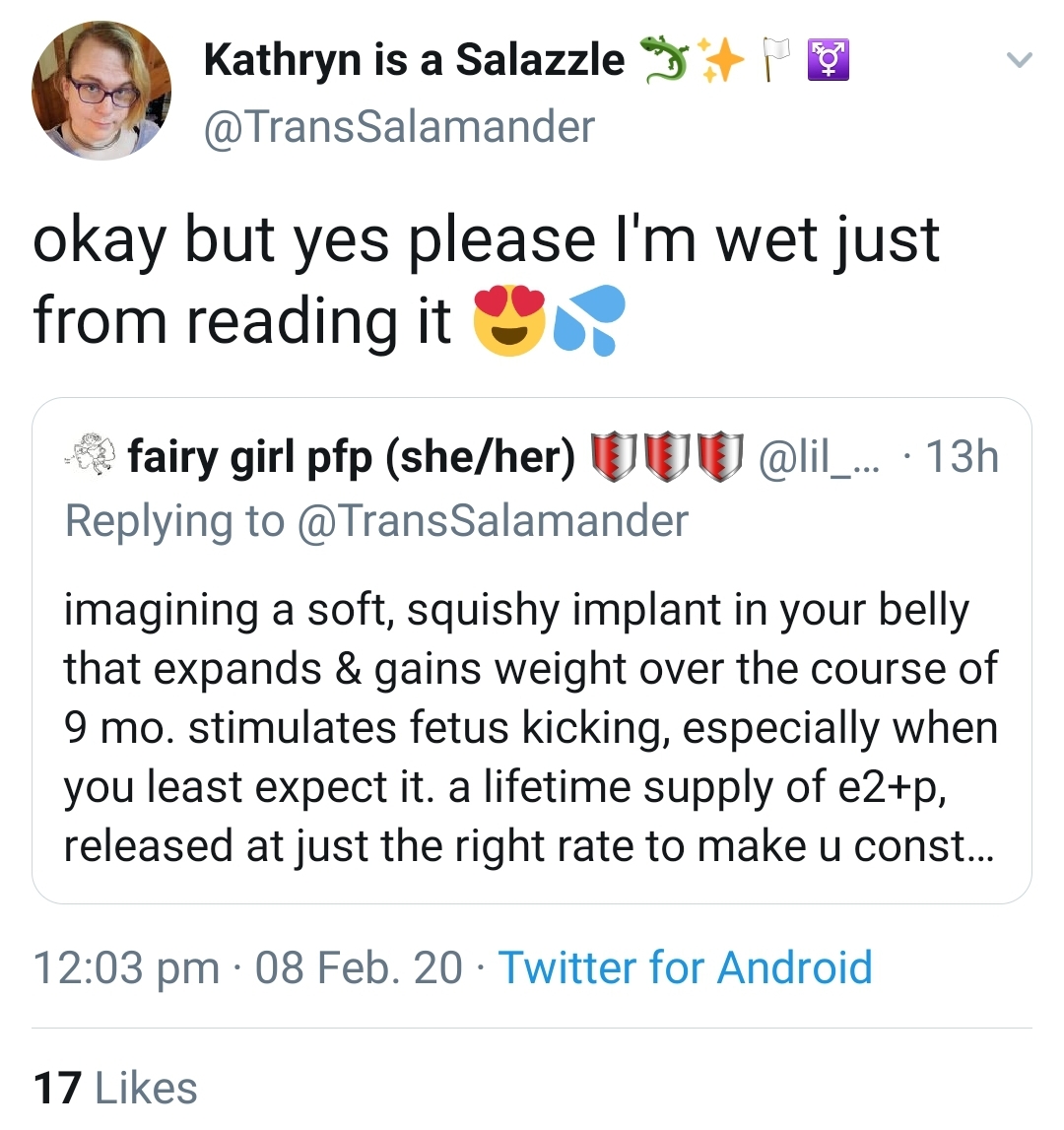The width and height of the screenshot is (1064, 1130).
Task: Click the 13h timestamp on the quoted tweet
Action: [962, 457]
